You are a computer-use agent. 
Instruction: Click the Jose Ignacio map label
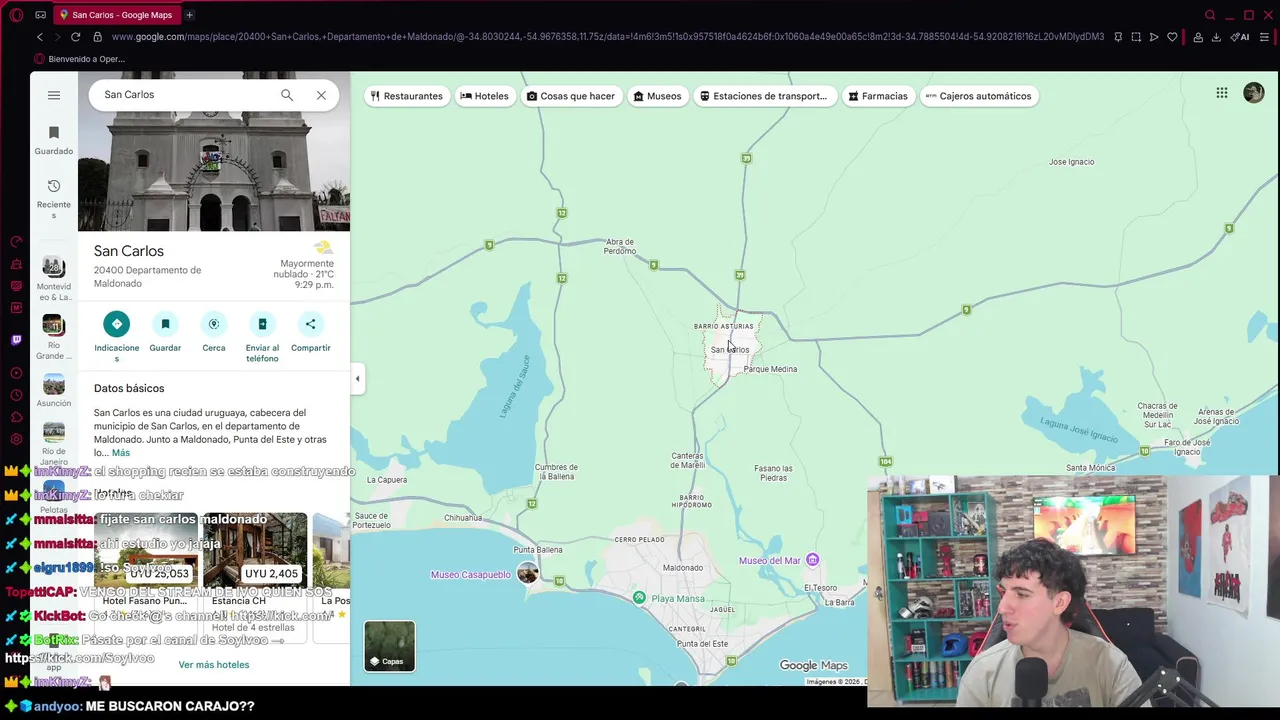[x=1071, y=162]
